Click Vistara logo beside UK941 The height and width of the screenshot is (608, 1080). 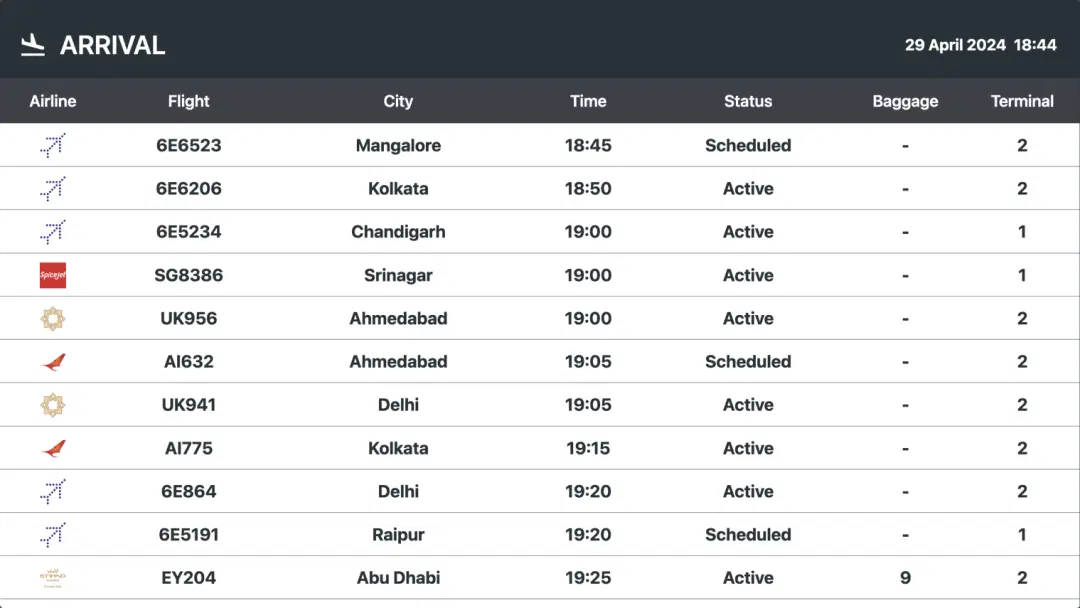[x=53, y=405]
